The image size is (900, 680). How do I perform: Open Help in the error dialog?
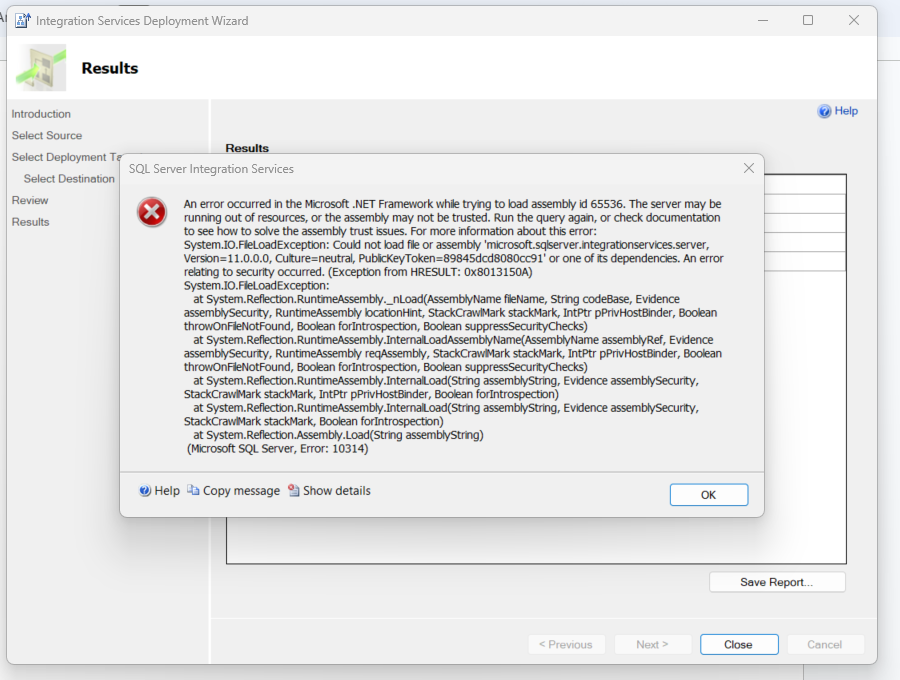[x=160, y=491]
